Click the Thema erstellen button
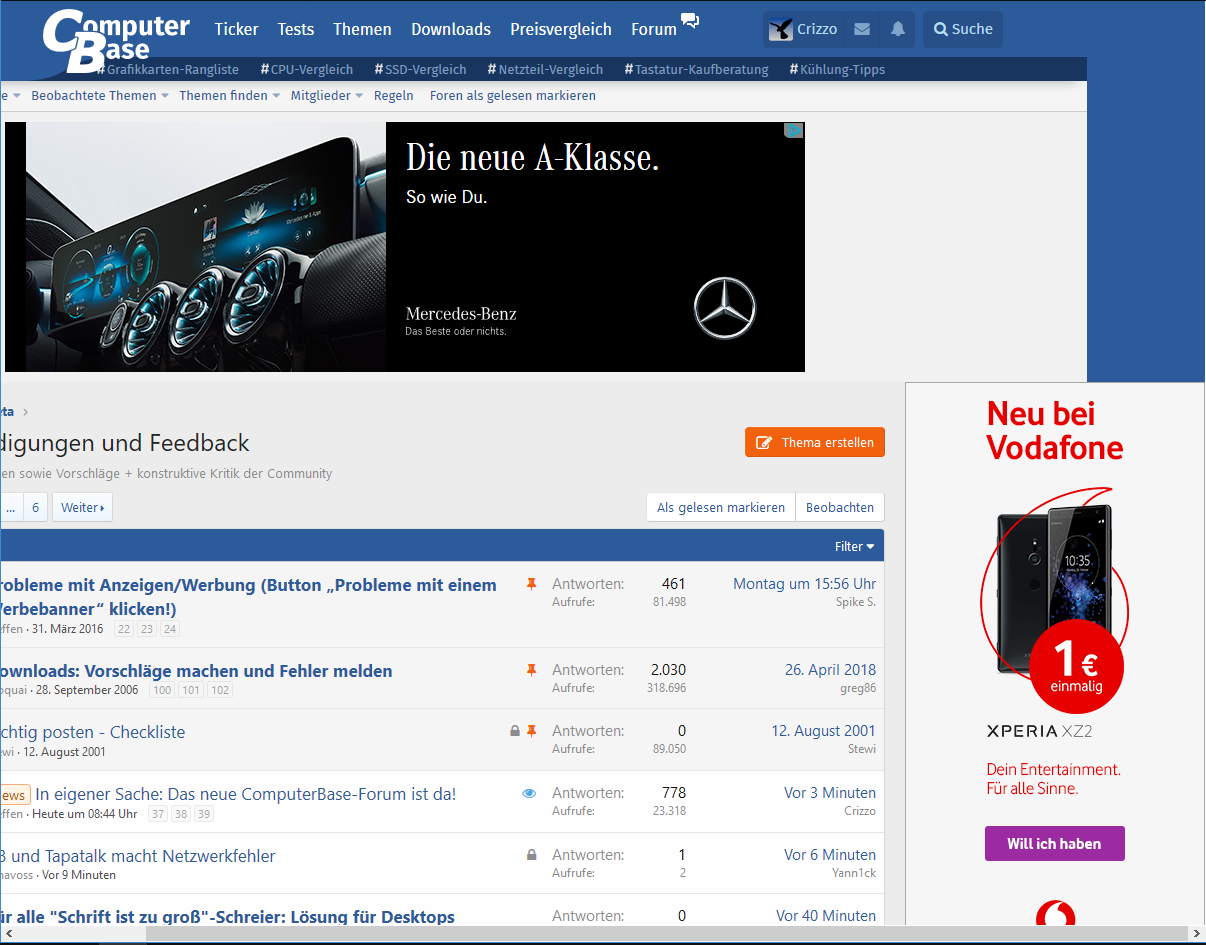The image size is (1206, 945). (815, 442)
